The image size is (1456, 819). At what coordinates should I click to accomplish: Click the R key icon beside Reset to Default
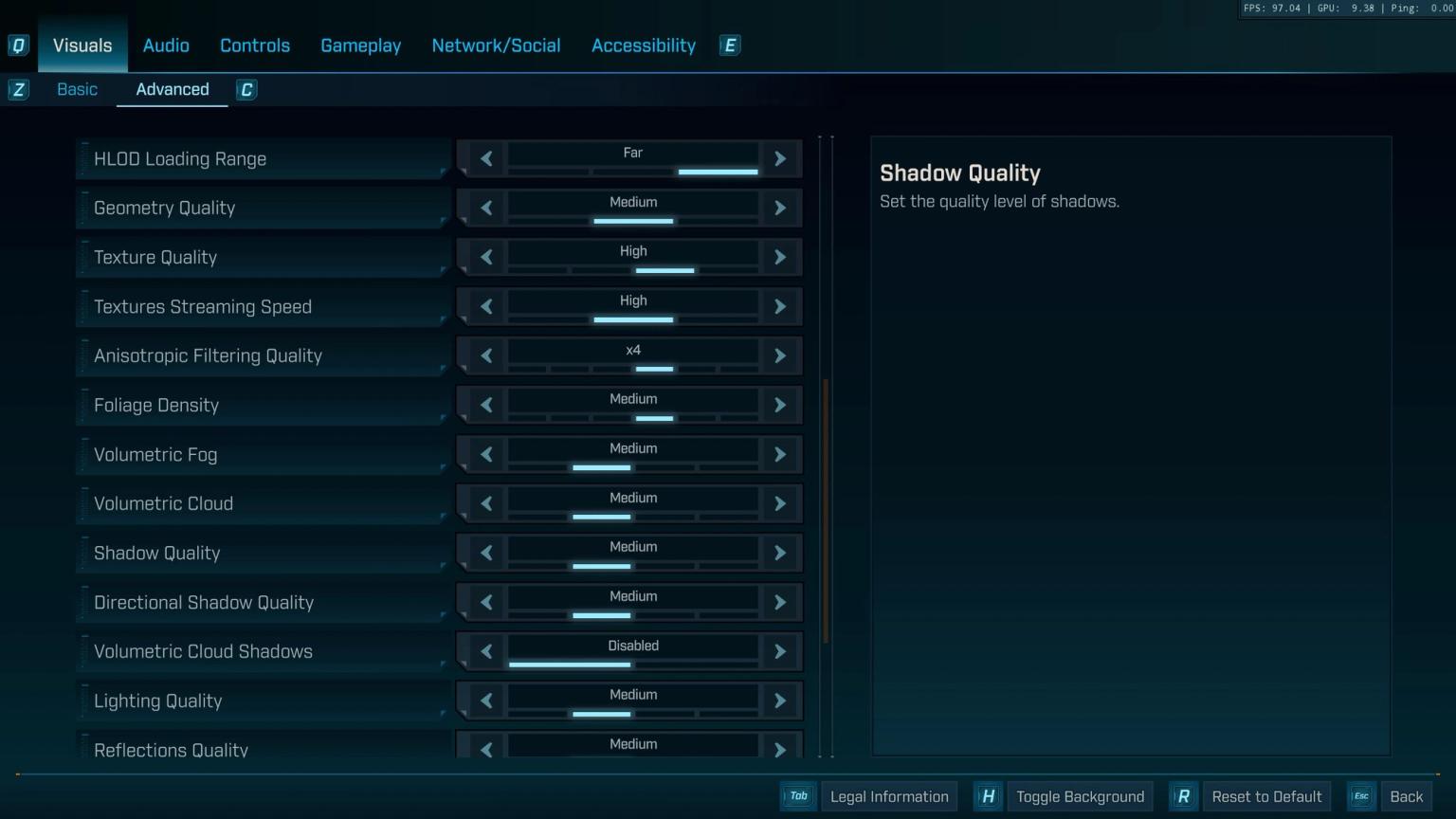1183,796
